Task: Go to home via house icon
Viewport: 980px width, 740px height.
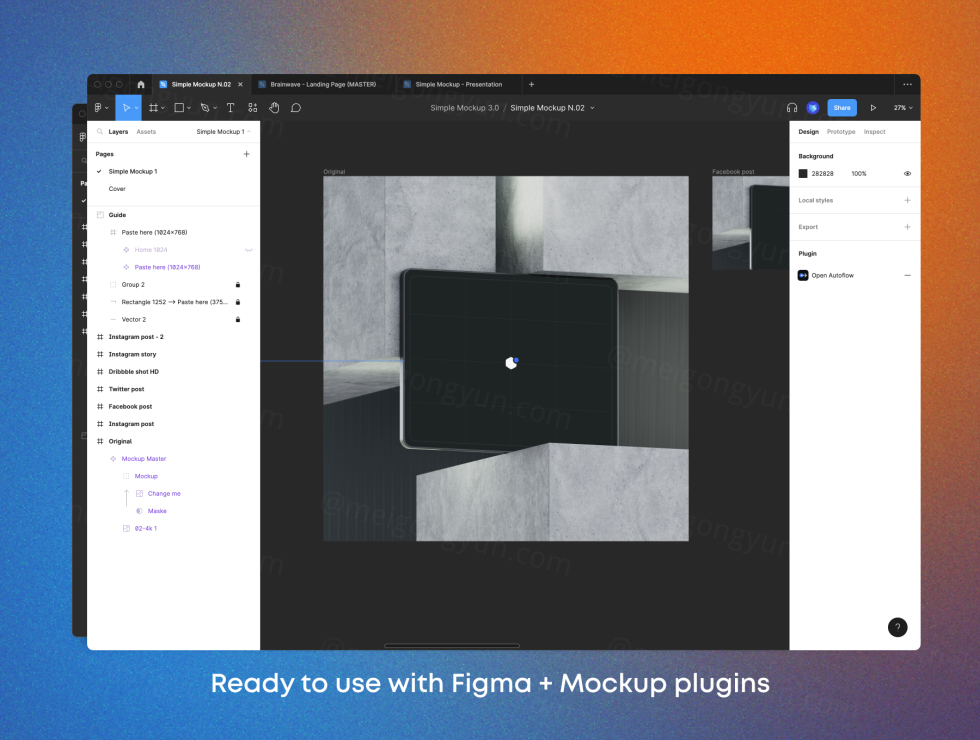Action: [x=141, y=85]
